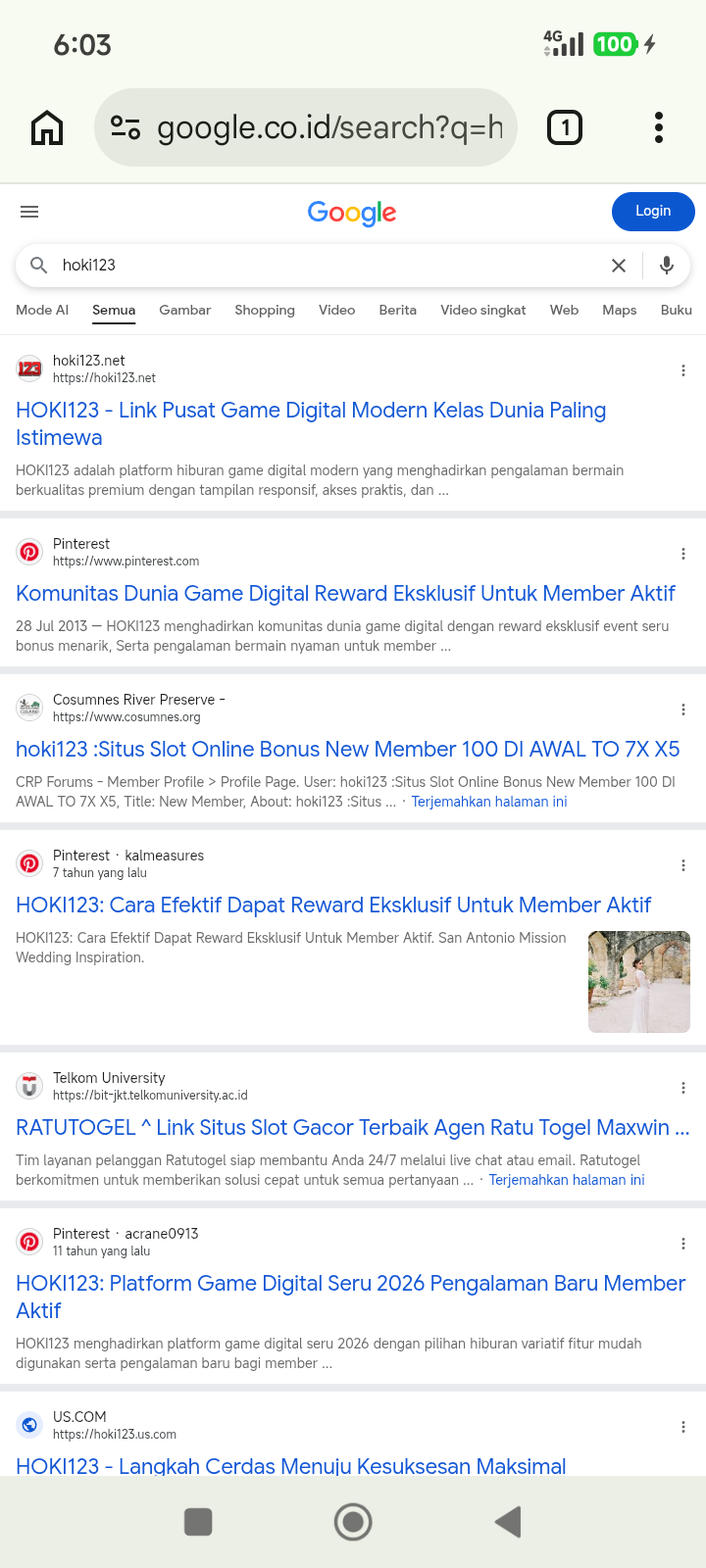Clear the search query with X

tap(619, 265)
